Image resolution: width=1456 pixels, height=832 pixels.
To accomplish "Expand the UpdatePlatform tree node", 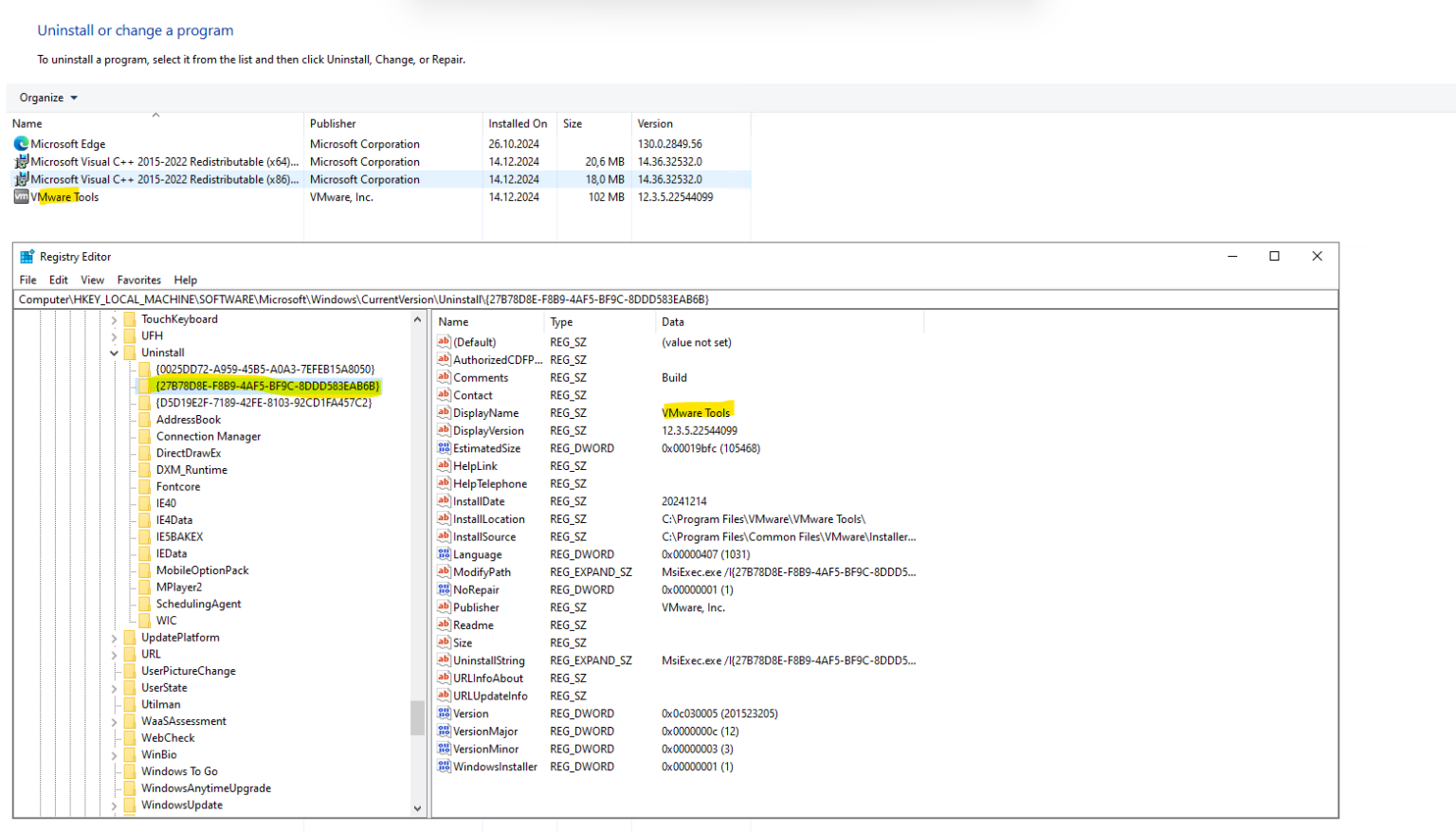I will tap(114, 637).
